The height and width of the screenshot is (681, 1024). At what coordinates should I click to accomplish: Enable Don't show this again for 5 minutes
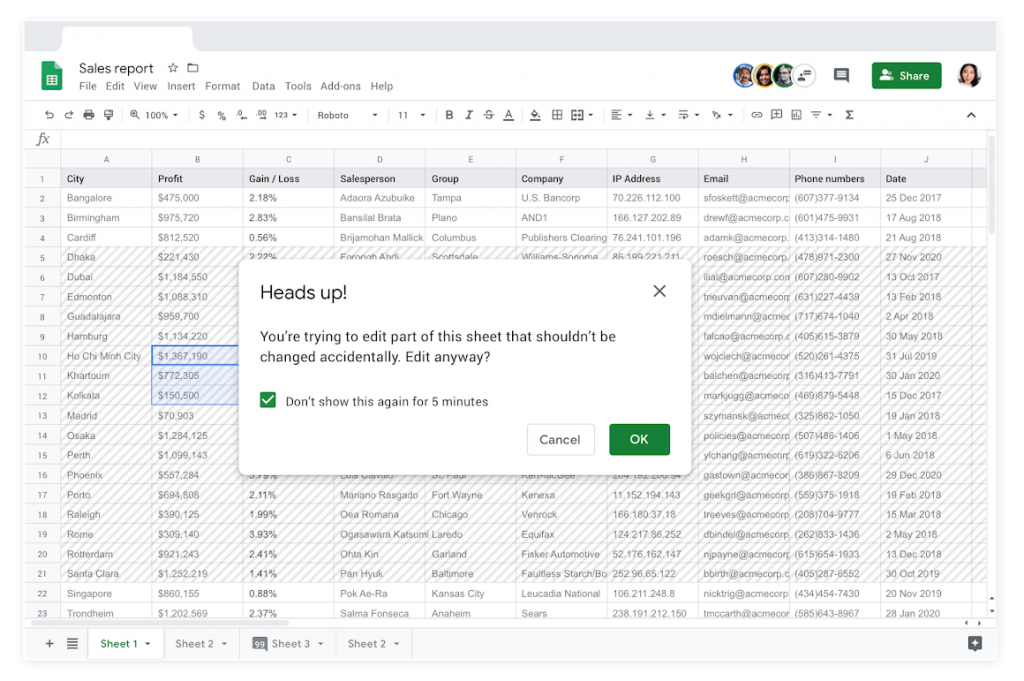pos(268,400)
